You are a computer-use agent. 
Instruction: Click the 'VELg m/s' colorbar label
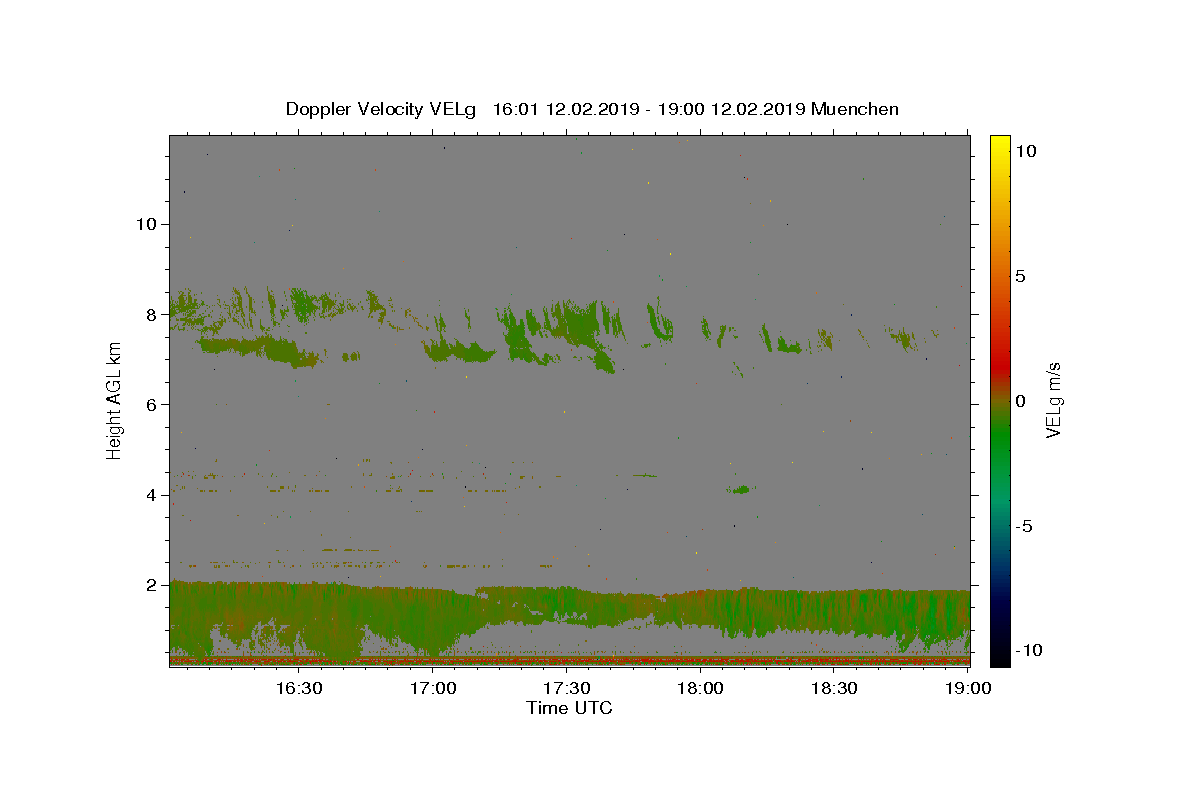point(1053,400)
